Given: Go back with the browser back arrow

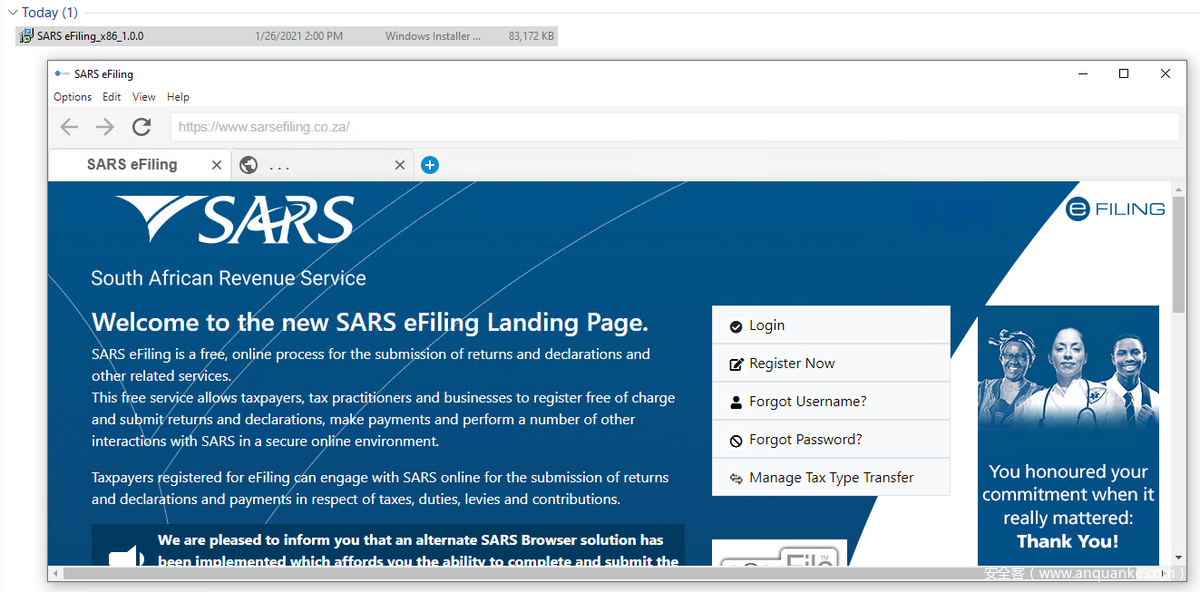Looking at the screenshot, I should 69,127.
